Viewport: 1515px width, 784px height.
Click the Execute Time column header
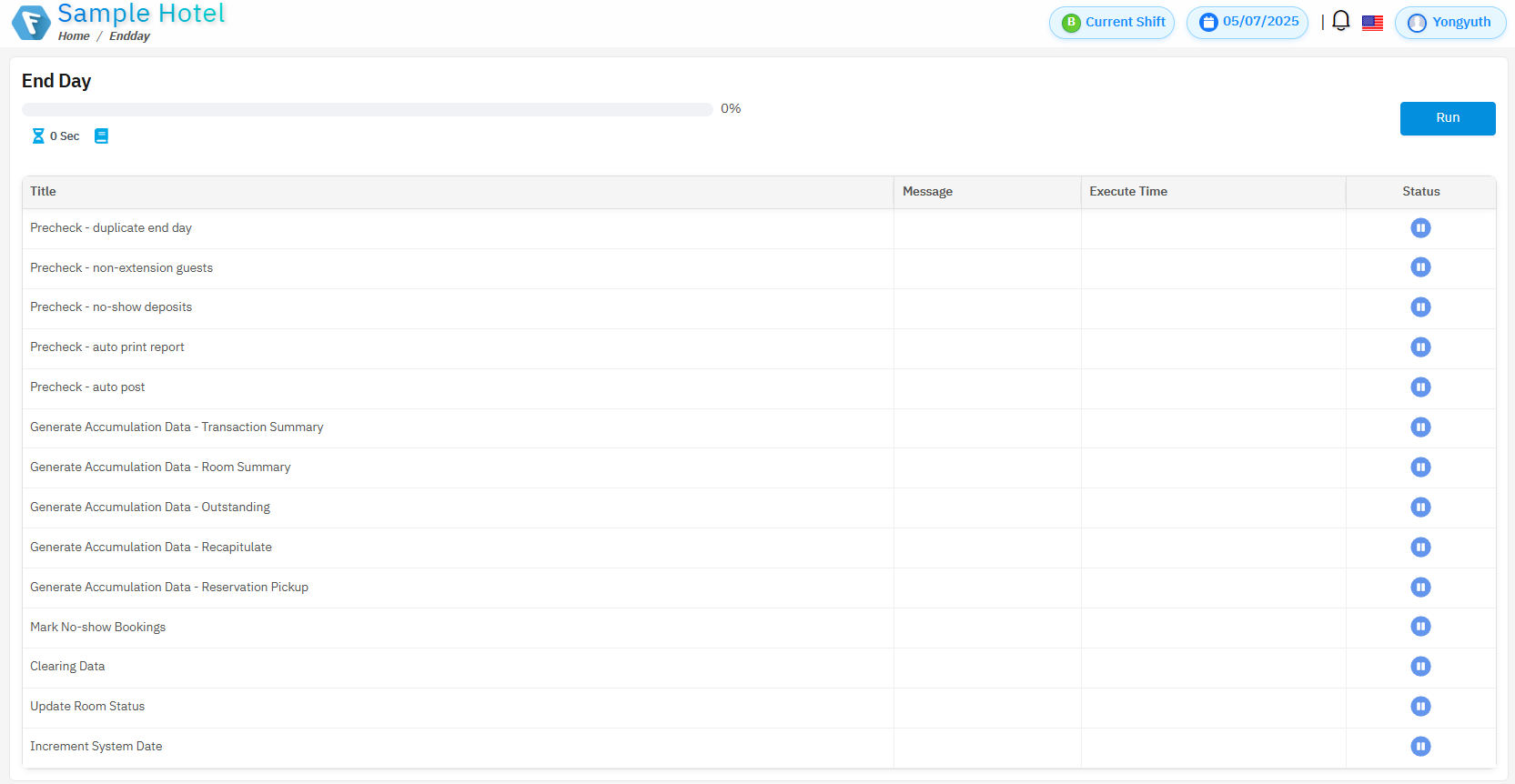[1127, 191]
